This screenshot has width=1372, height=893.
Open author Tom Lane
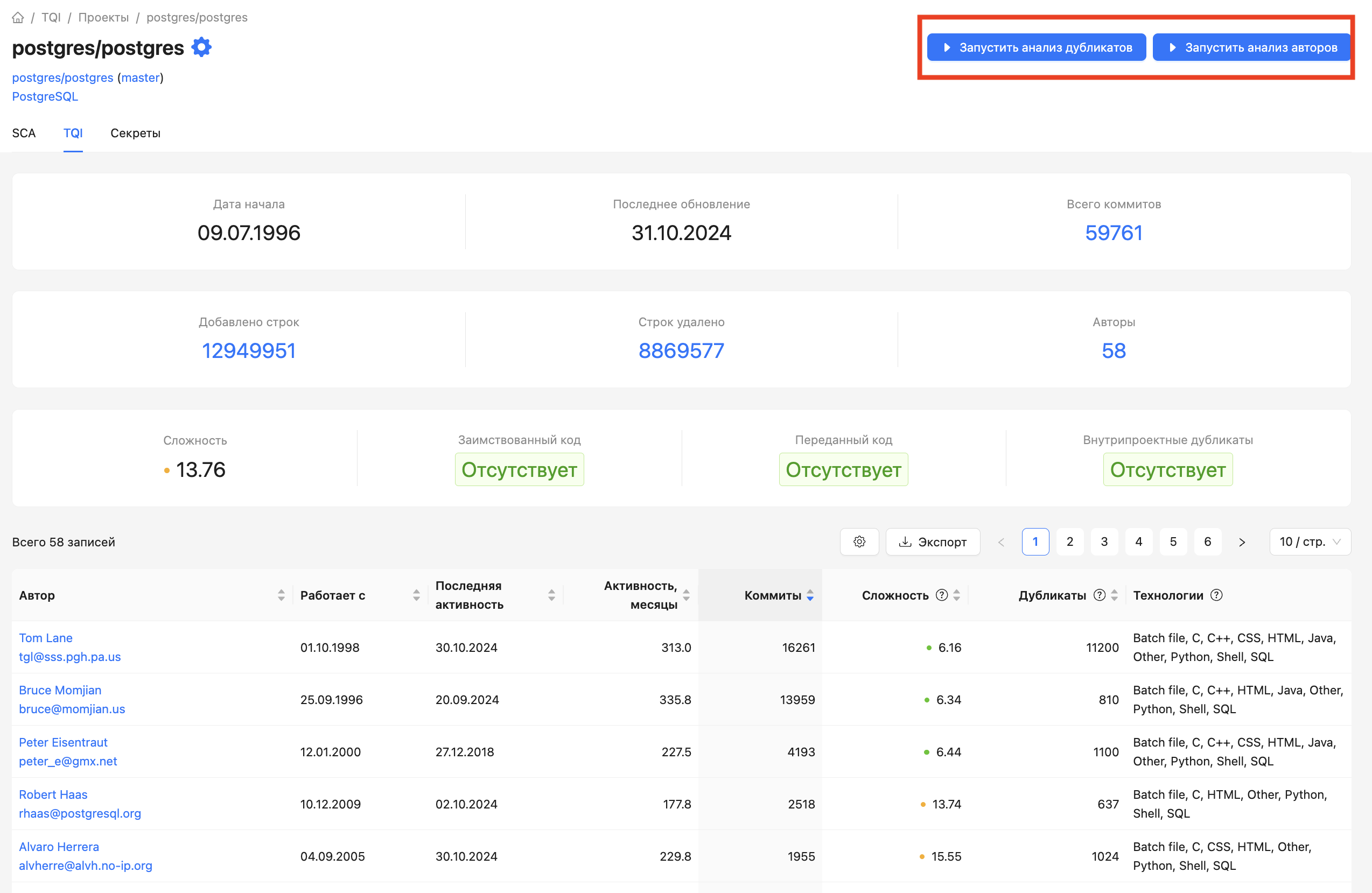pos(46,638)
